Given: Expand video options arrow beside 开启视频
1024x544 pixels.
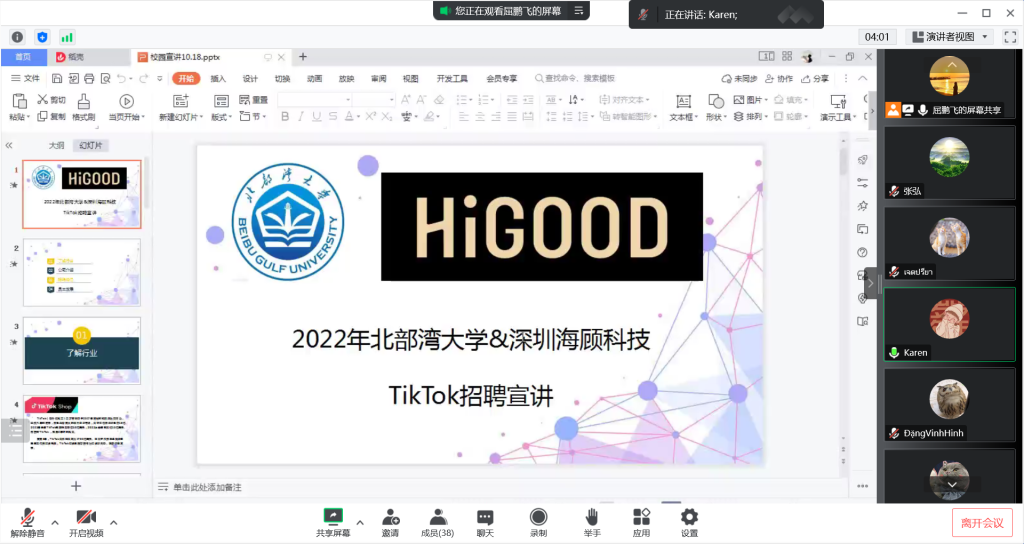Looking at the screenshot, I should [x=113, y=522].
